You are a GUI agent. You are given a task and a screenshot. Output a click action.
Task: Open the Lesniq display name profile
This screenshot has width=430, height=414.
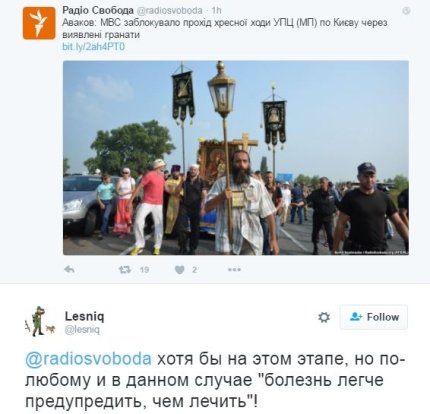click(84, 316)
